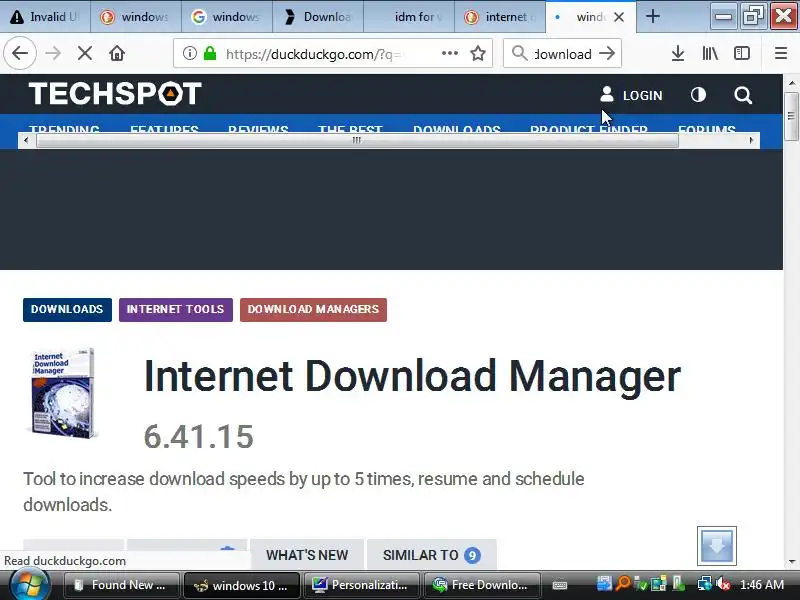Open Found New taskbar window
This screenshot has width=800, height=600.
(122, 585)
